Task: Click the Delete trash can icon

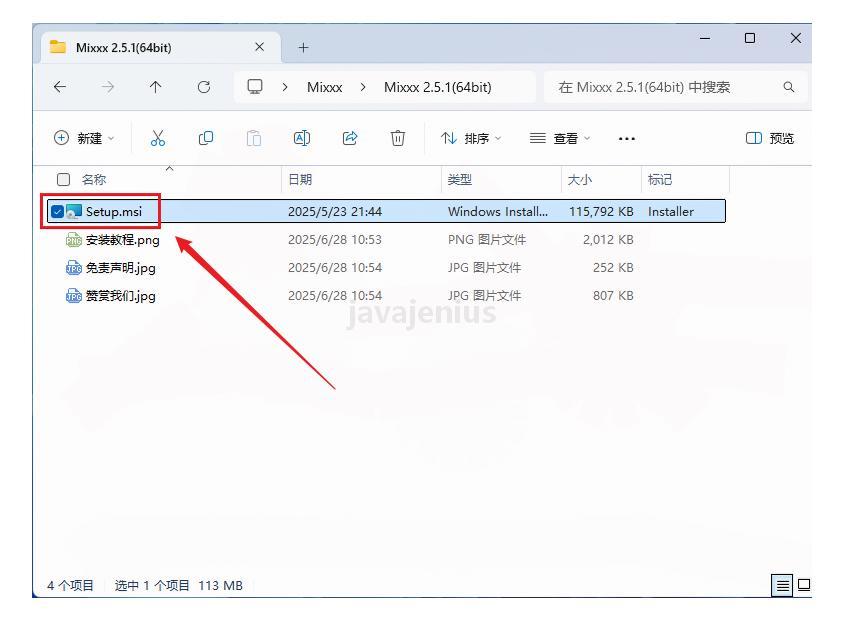Action: pos(398,138)
